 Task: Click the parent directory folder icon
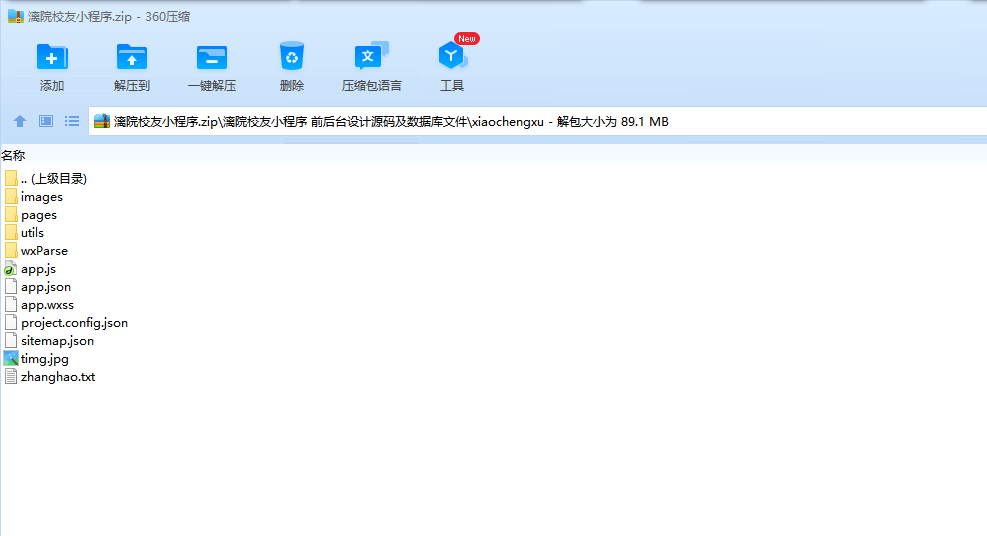11,178
